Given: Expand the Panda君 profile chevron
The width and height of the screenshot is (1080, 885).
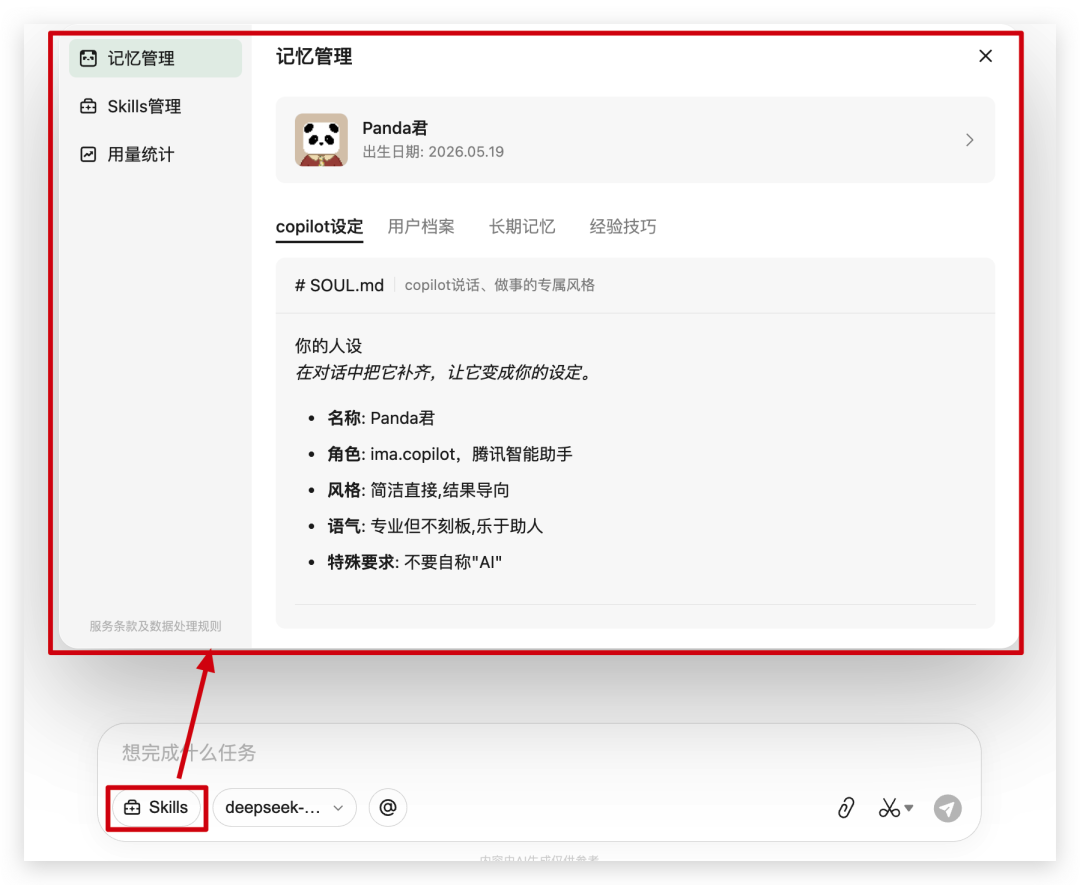Looking at the screenshot, I should (970, 140).
